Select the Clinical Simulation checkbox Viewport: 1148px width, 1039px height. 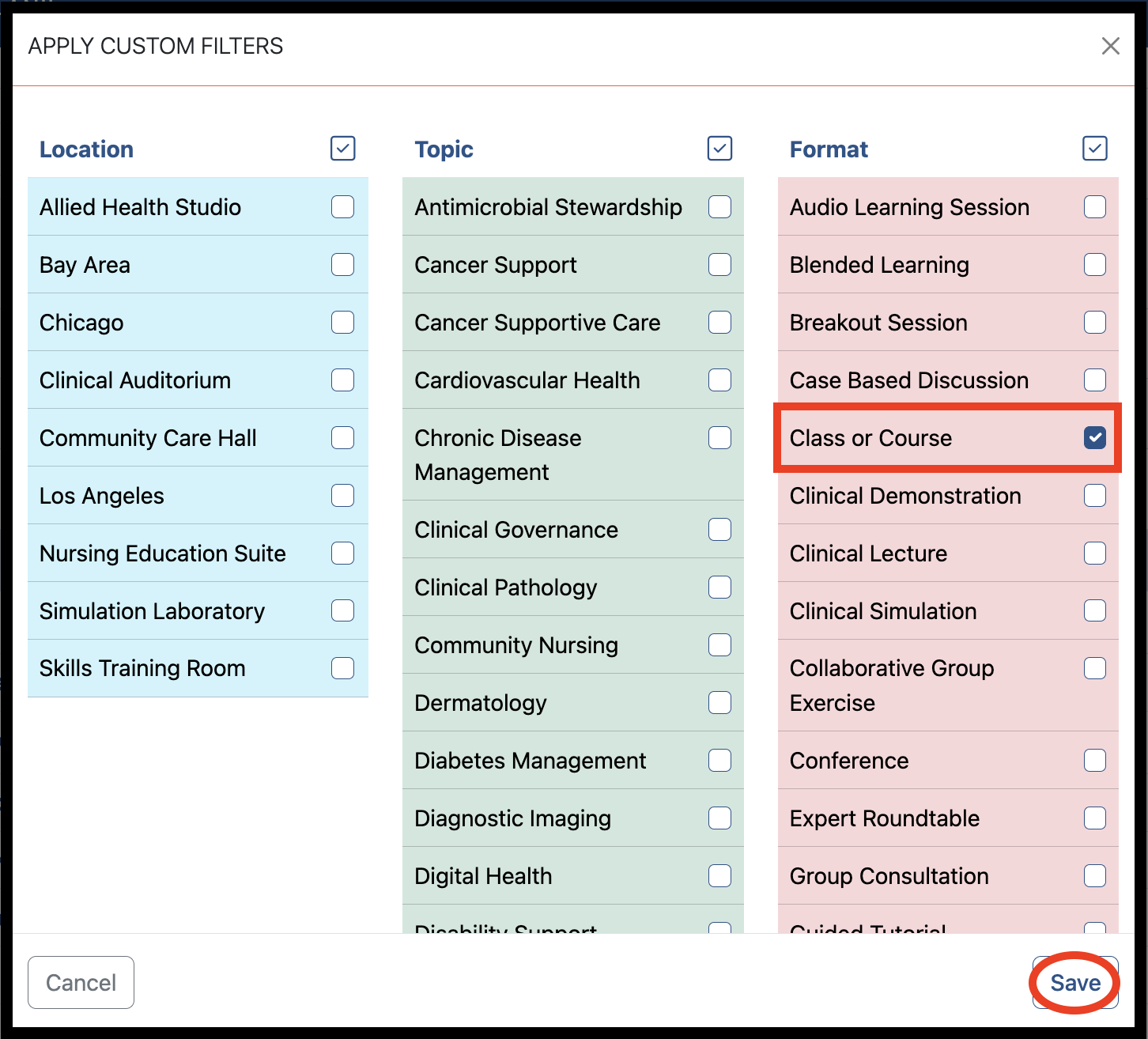tap(1095, 611)
